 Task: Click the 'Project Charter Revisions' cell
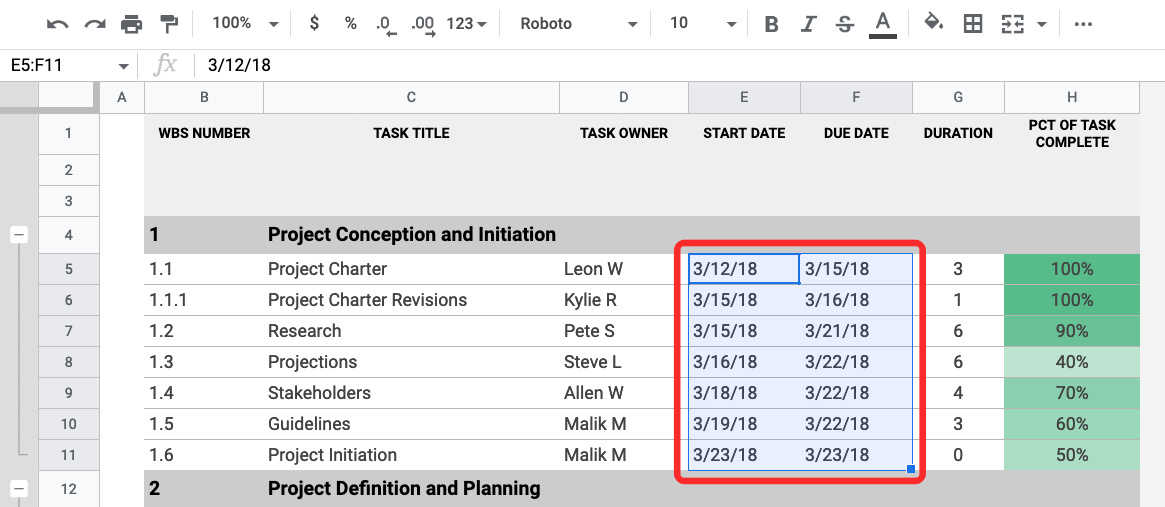coord(411,300)
